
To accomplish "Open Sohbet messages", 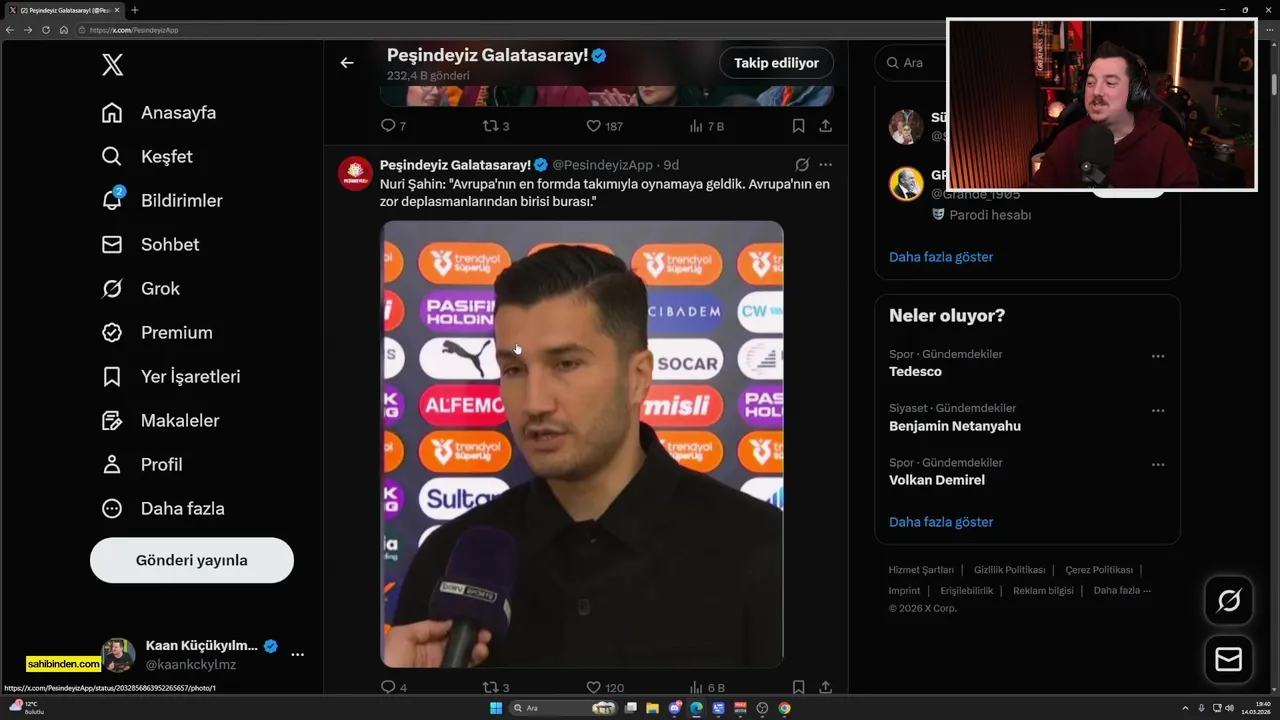I will (150, 245).
